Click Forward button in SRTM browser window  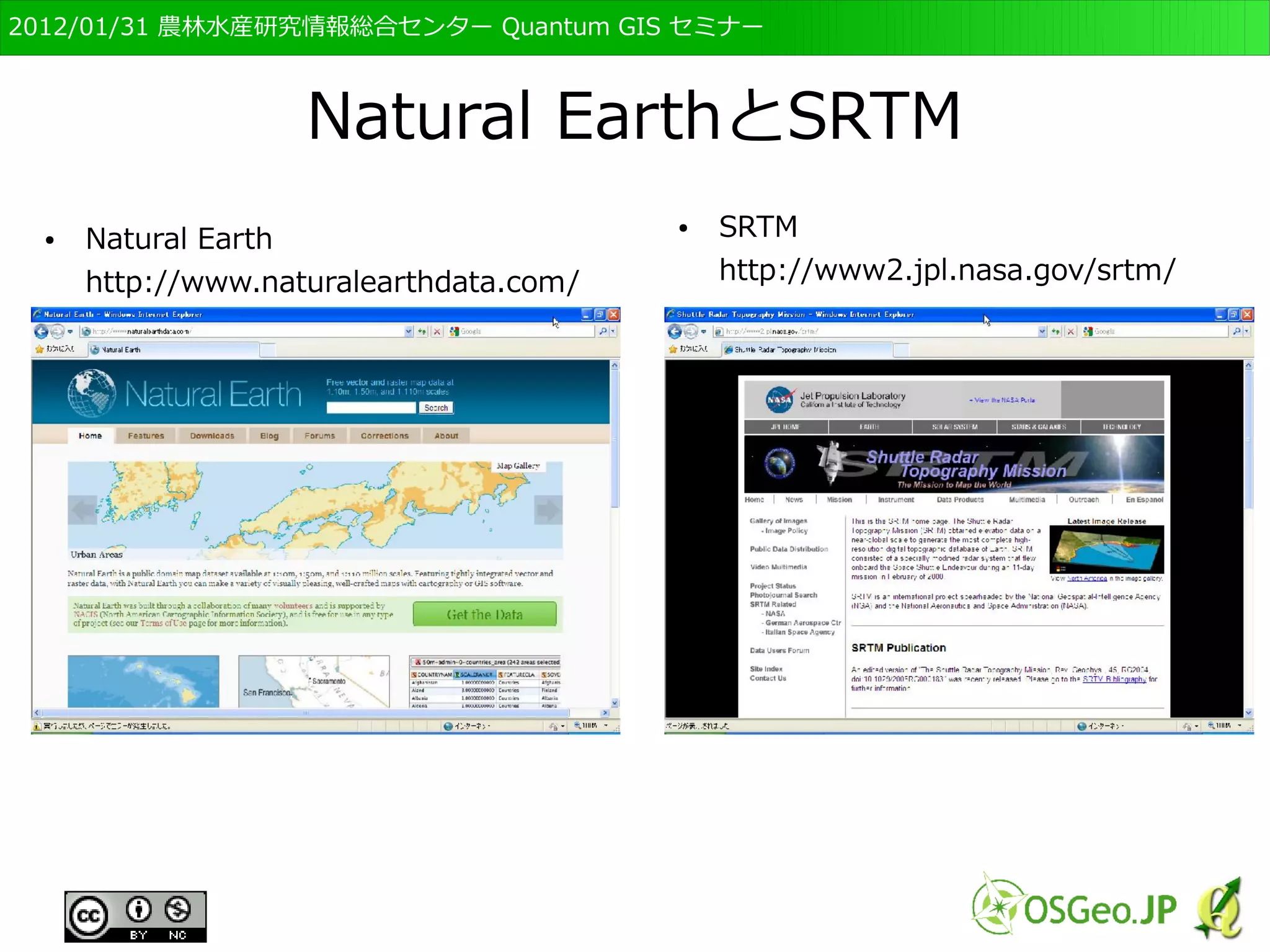pos(691,331)
